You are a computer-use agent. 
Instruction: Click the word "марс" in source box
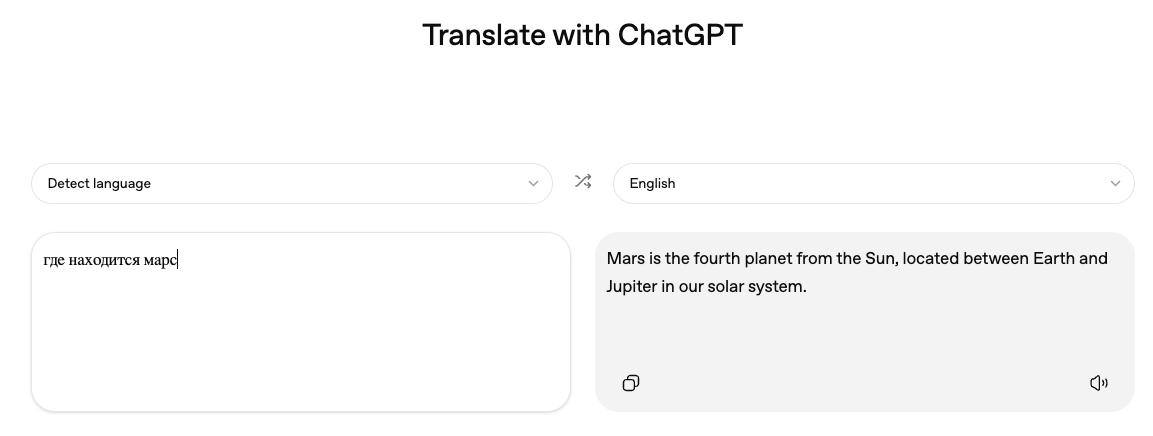[160, 261]
